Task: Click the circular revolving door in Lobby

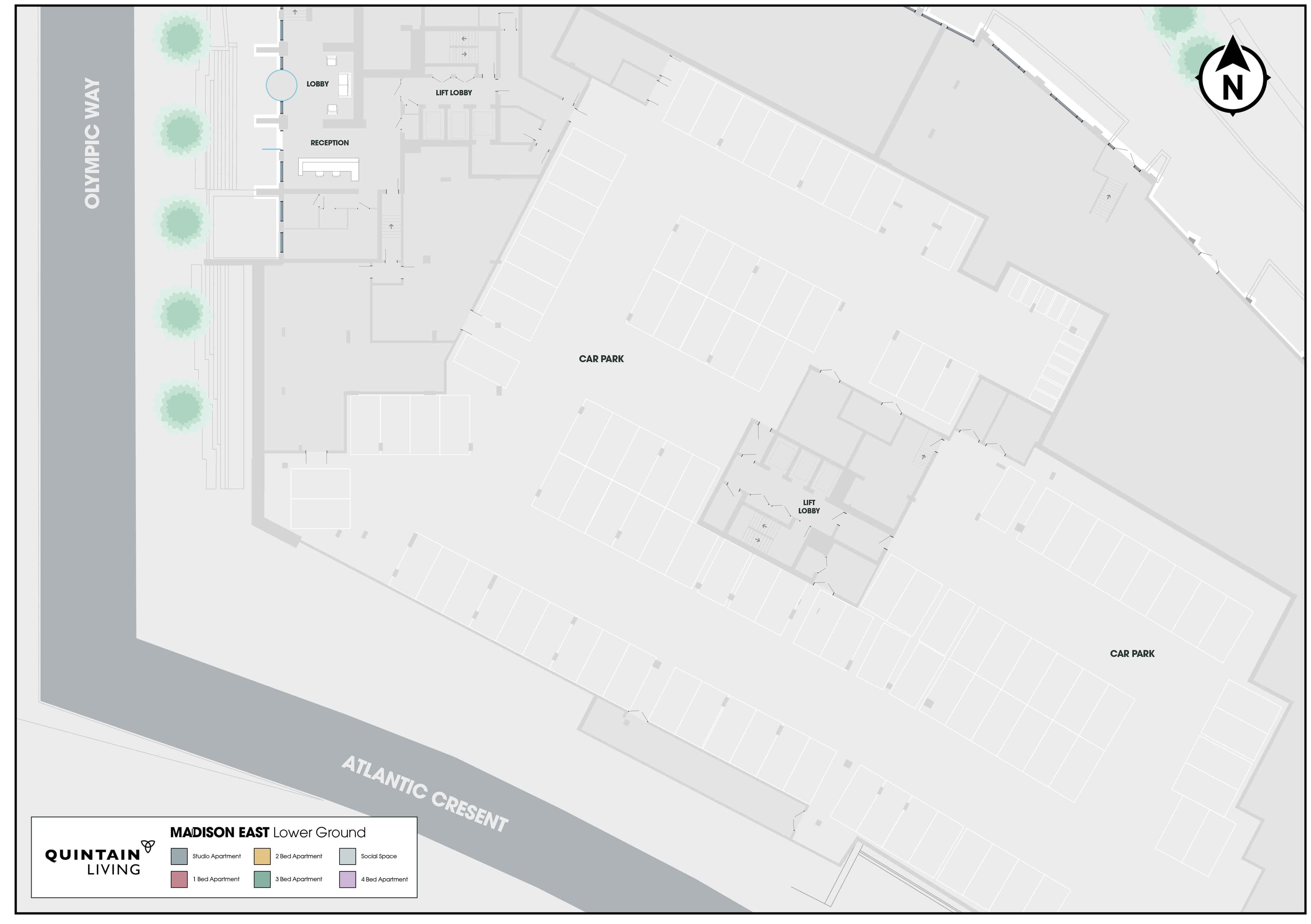Action: pos(282,86)
